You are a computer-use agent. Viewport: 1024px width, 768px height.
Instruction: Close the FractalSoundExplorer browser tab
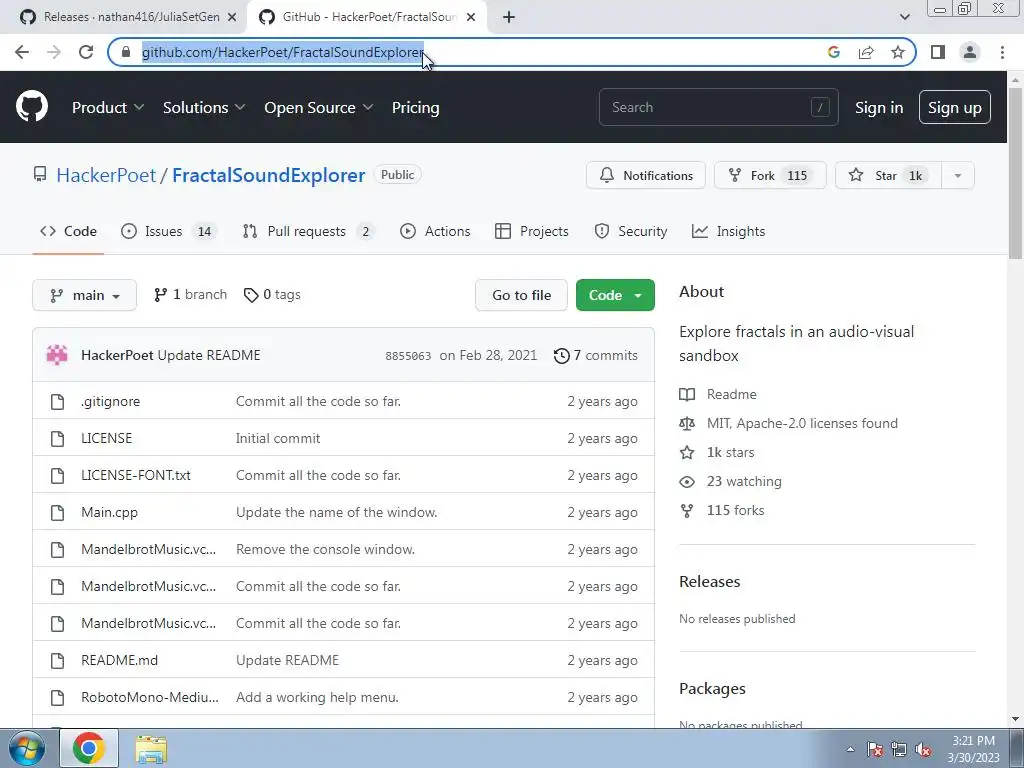click(x=471, y=17)
